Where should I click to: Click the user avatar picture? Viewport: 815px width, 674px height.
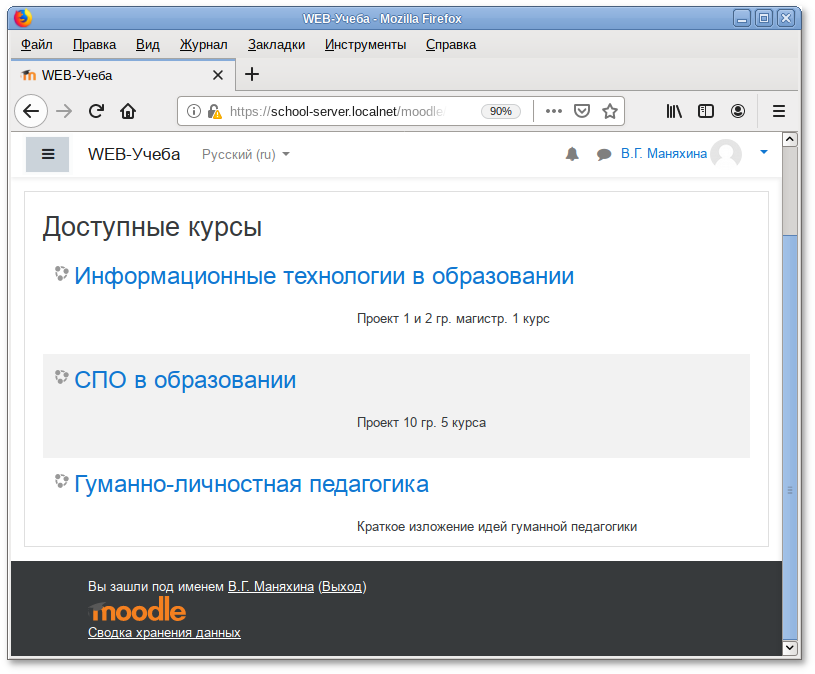pos(726,154)
